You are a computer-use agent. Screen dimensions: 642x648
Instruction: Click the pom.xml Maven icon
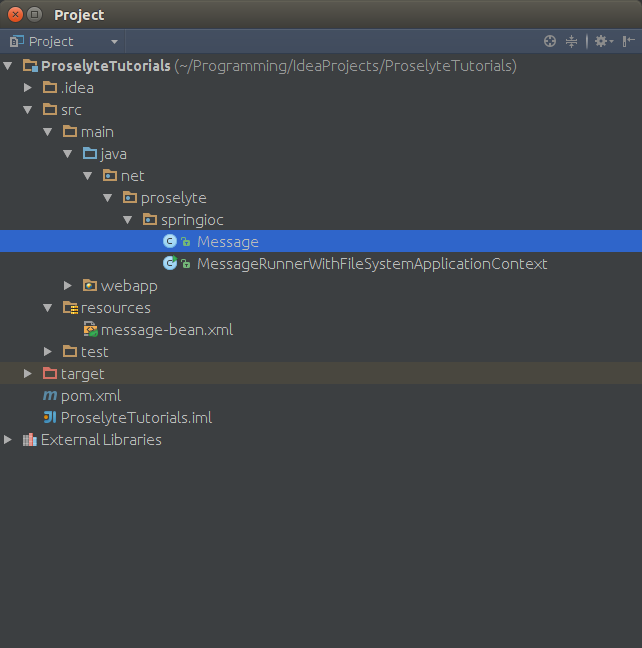coord(49,396)
